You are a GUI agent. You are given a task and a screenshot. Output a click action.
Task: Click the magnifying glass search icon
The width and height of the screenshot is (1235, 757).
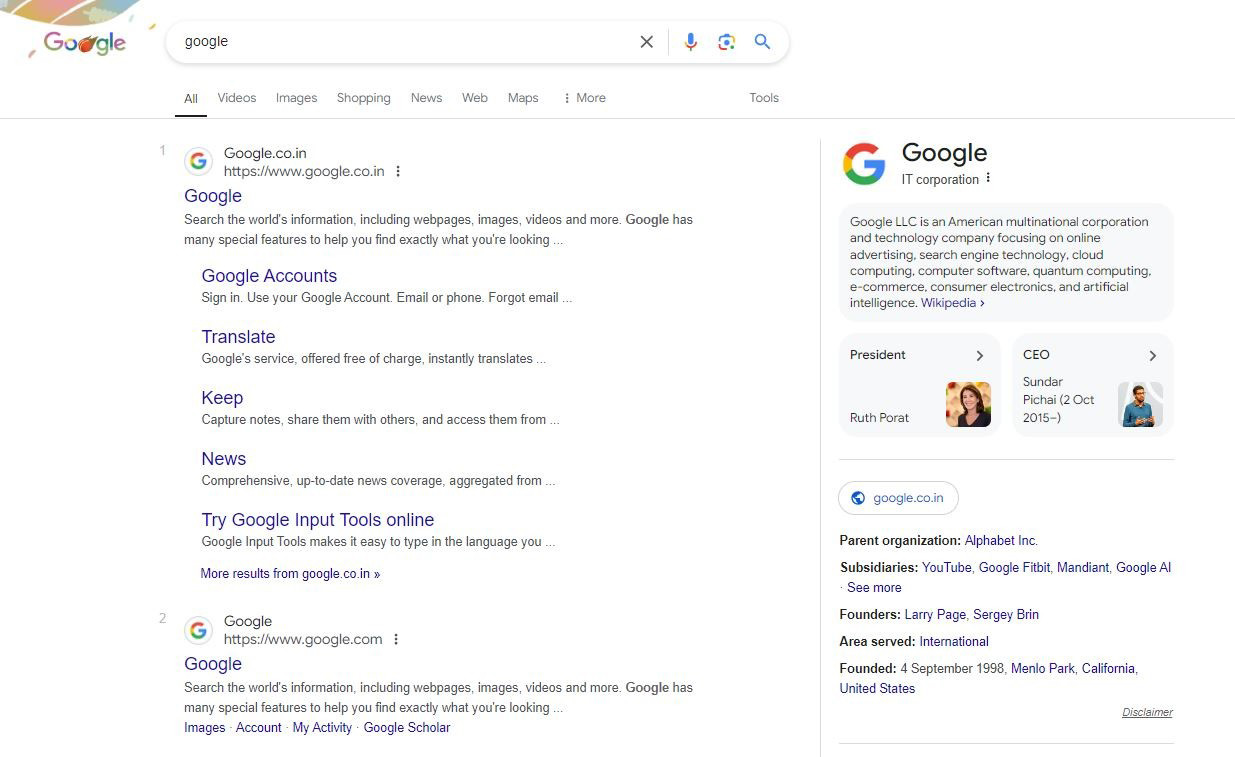click(x=762, y=42)
